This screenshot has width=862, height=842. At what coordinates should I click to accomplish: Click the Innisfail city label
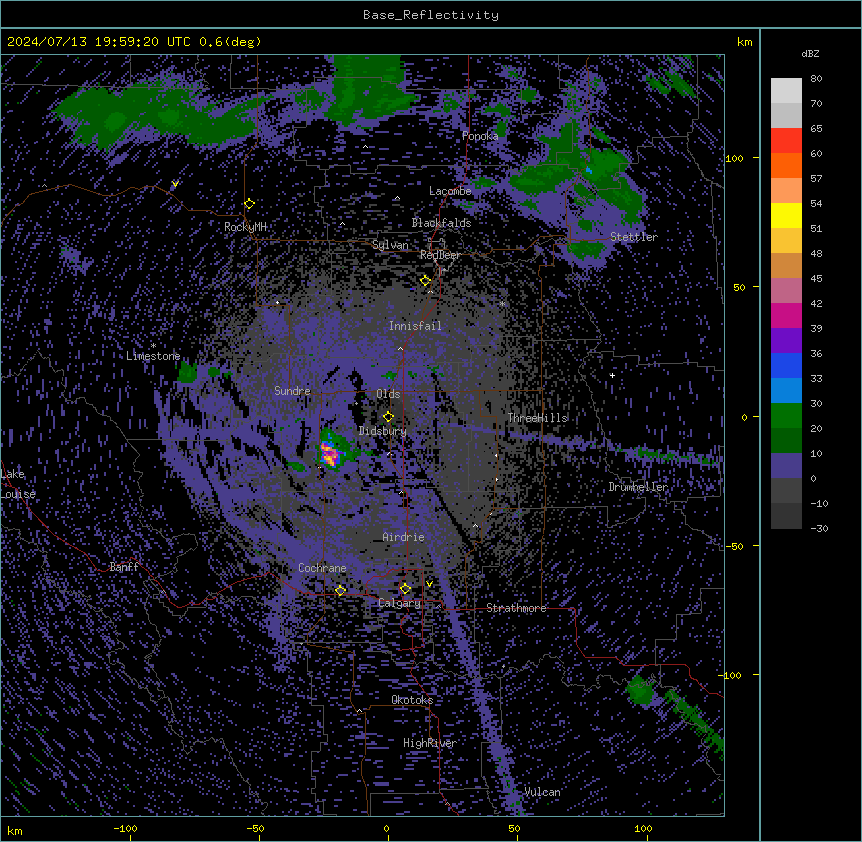point(415,326)
